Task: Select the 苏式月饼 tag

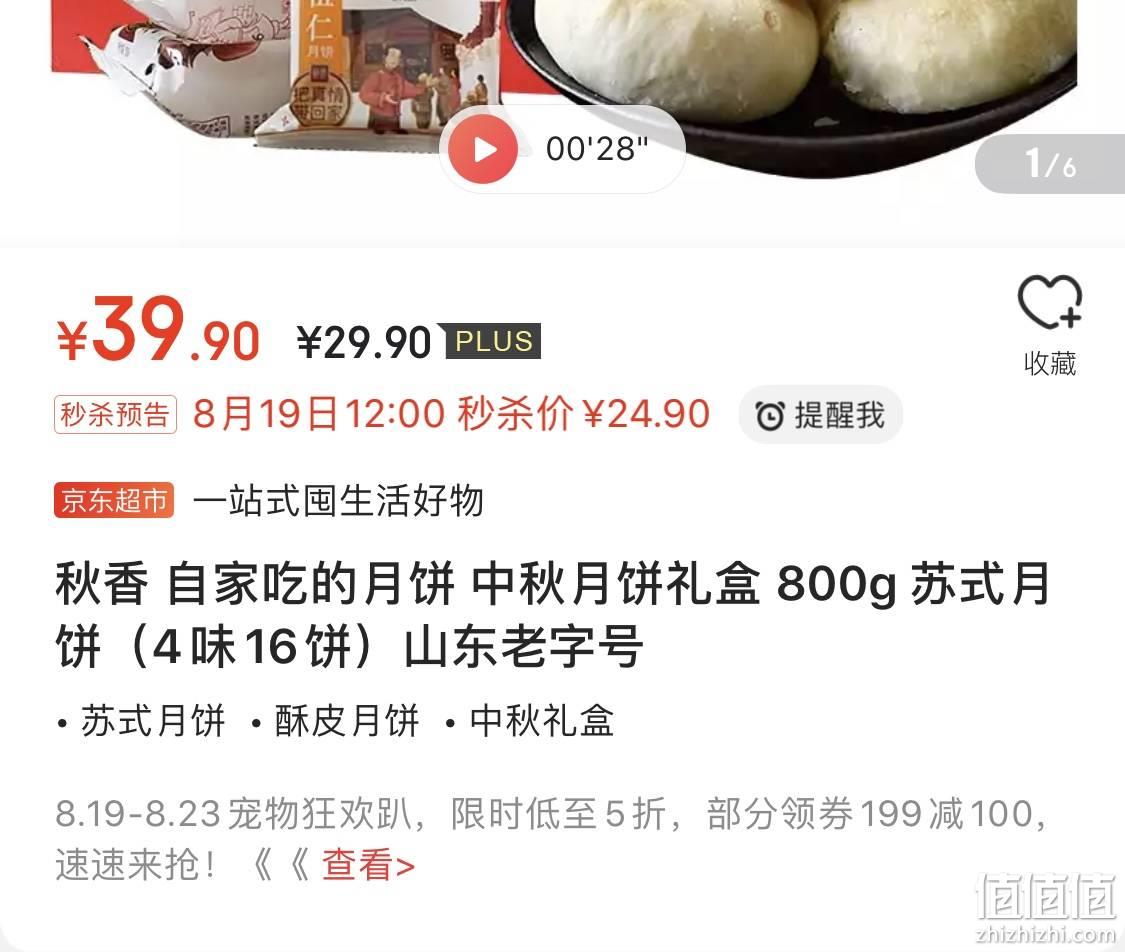Action: point(153,720)
